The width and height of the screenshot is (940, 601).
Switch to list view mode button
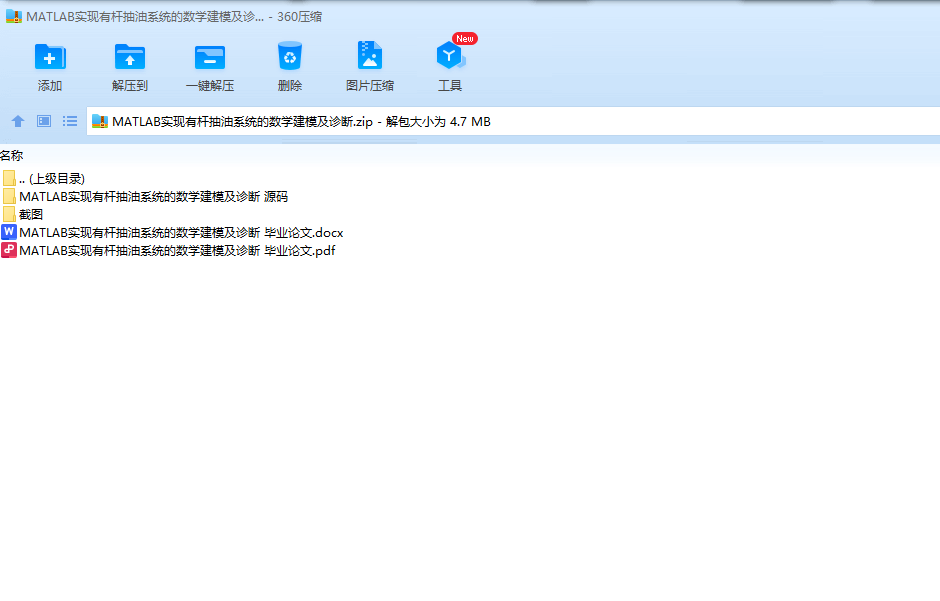(70, 122)
